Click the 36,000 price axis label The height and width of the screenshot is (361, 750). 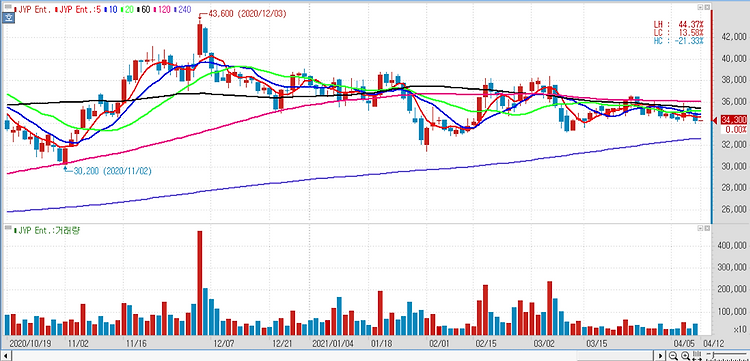733,102
